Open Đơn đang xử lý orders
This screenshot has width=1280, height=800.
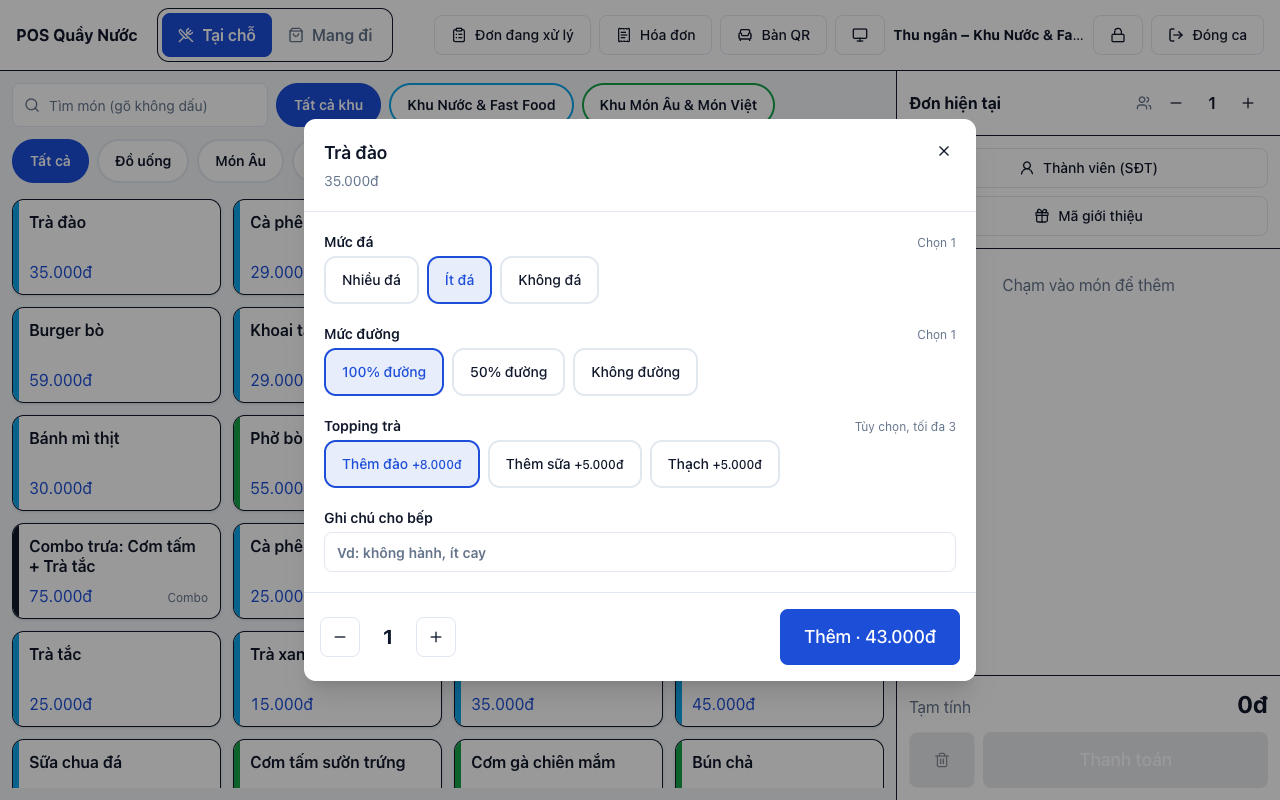point(513,35)
